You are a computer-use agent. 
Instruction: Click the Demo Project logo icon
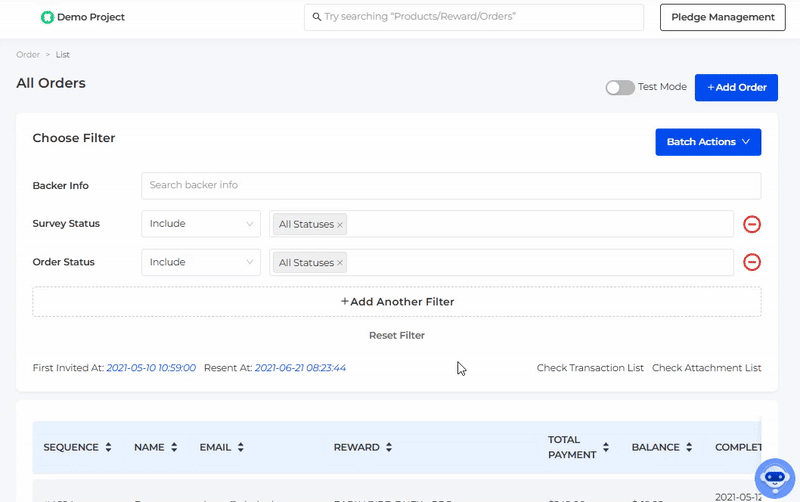[46, 17]
